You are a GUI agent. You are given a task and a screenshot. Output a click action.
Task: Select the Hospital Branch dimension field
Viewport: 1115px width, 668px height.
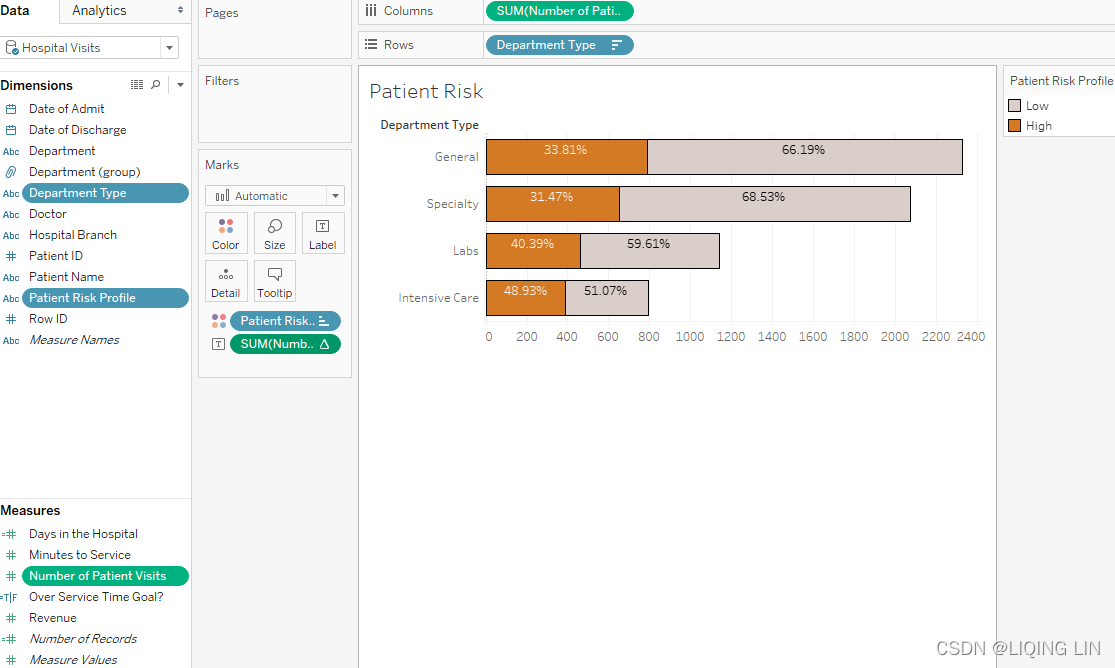click(x=73, y=235)
